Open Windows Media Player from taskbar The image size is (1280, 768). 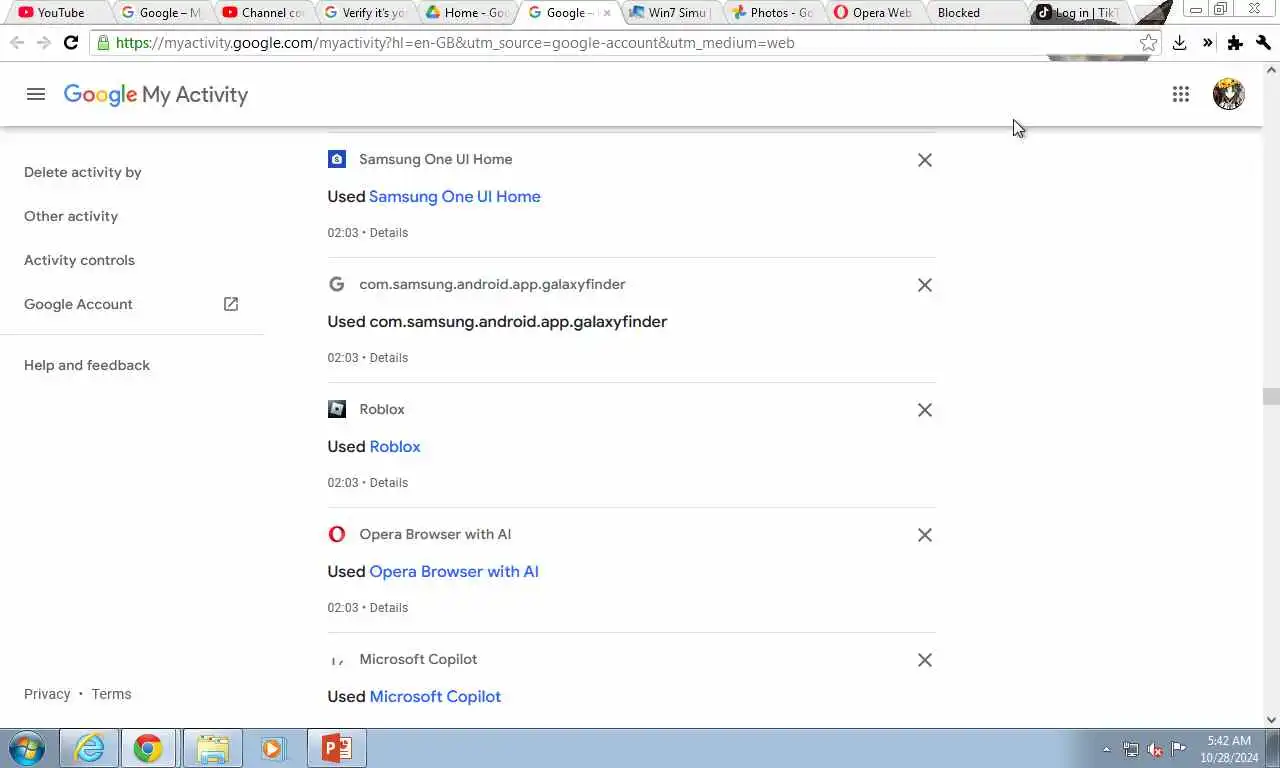[273, 748]
